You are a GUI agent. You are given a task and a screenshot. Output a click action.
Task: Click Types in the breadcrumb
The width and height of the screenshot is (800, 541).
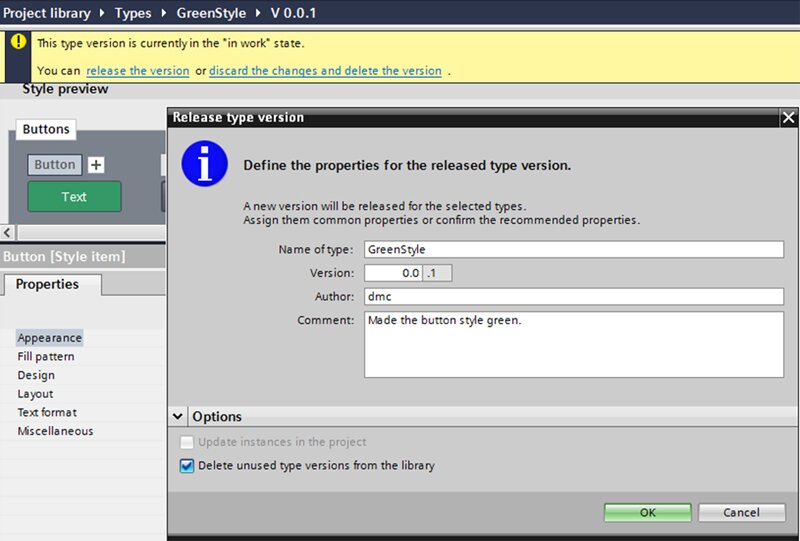pyautogui.click(x=133, y=13)
